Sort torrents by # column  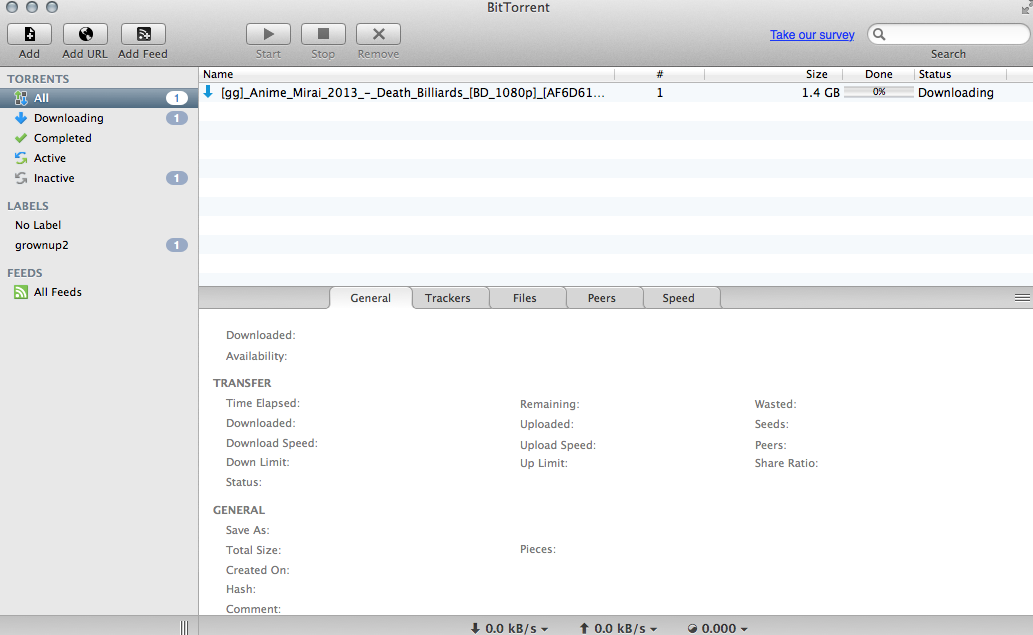click(x=659, y=74)
